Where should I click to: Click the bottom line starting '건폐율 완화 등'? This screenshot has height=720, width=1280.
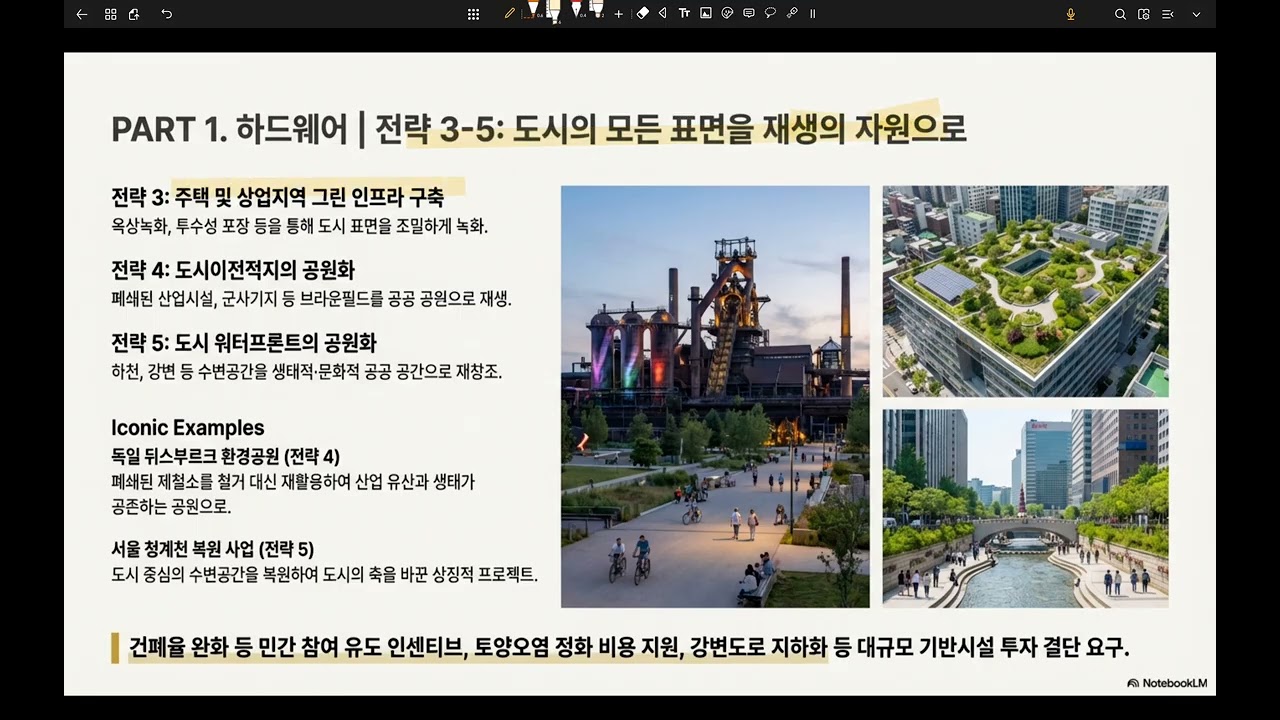(x=629, y=647)
